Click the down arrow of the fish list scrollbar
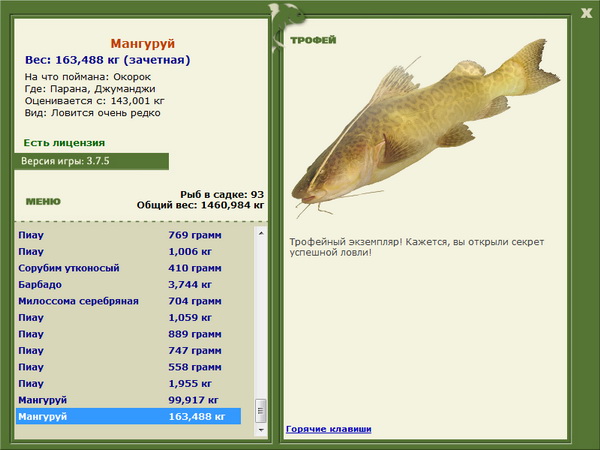This screenshot has height=450, width=600. 261,430
